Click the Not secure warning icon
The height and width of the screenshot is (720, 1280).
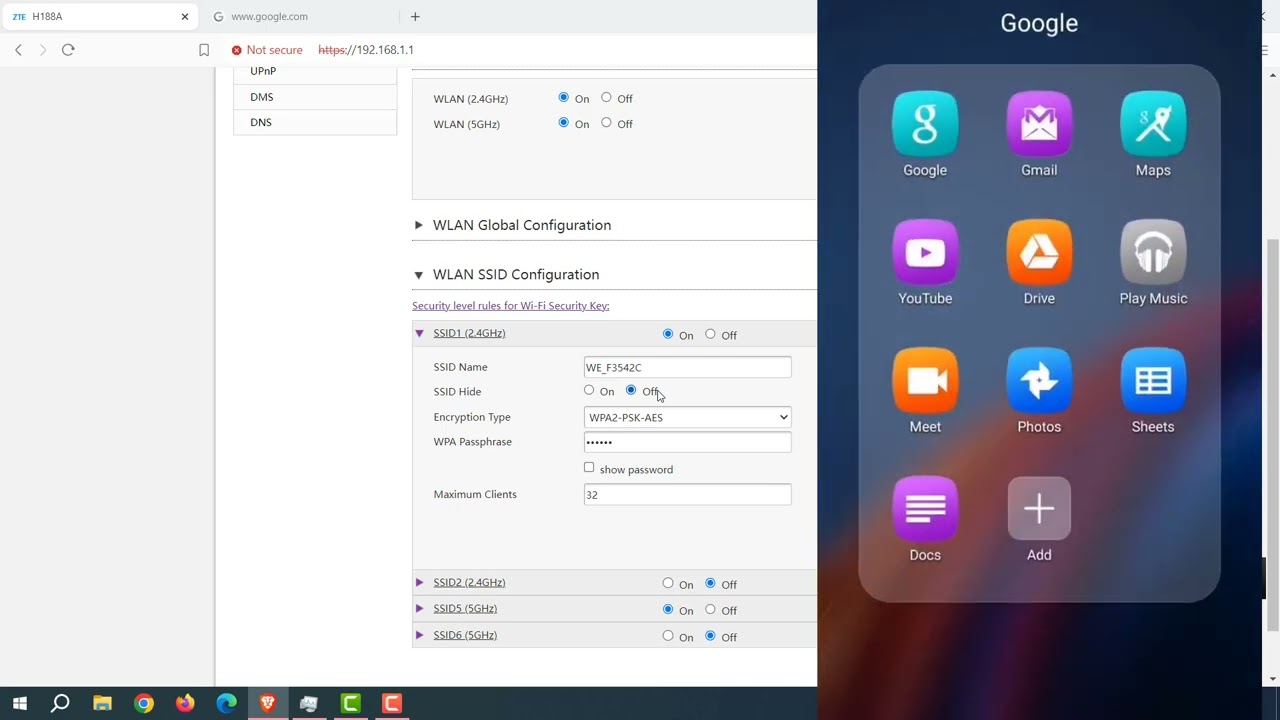pos(237,50)
